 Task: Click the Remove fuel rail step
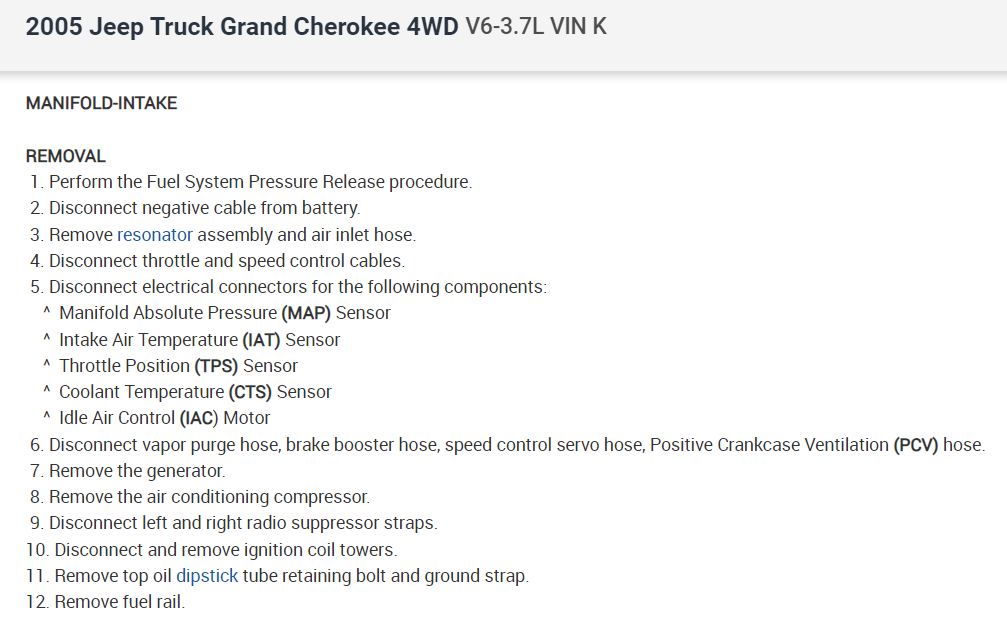tap(120, 602)
